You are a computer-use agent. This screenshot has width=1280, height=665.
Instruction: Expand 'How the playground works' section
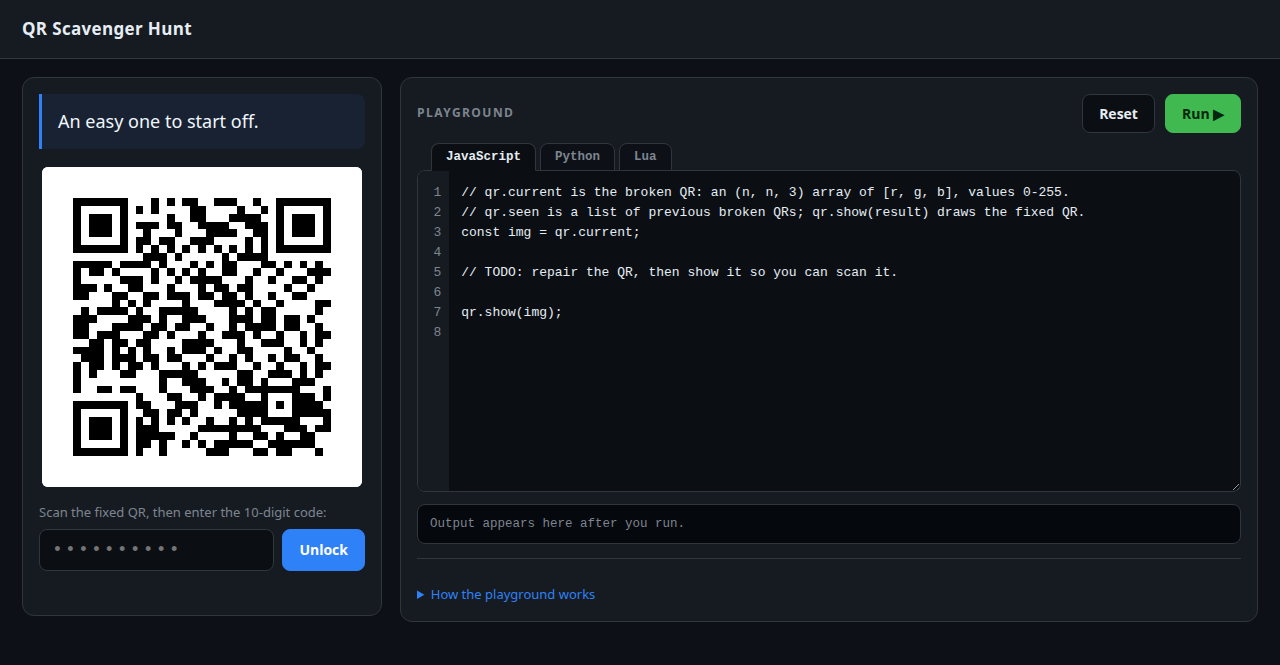(506, 594)
